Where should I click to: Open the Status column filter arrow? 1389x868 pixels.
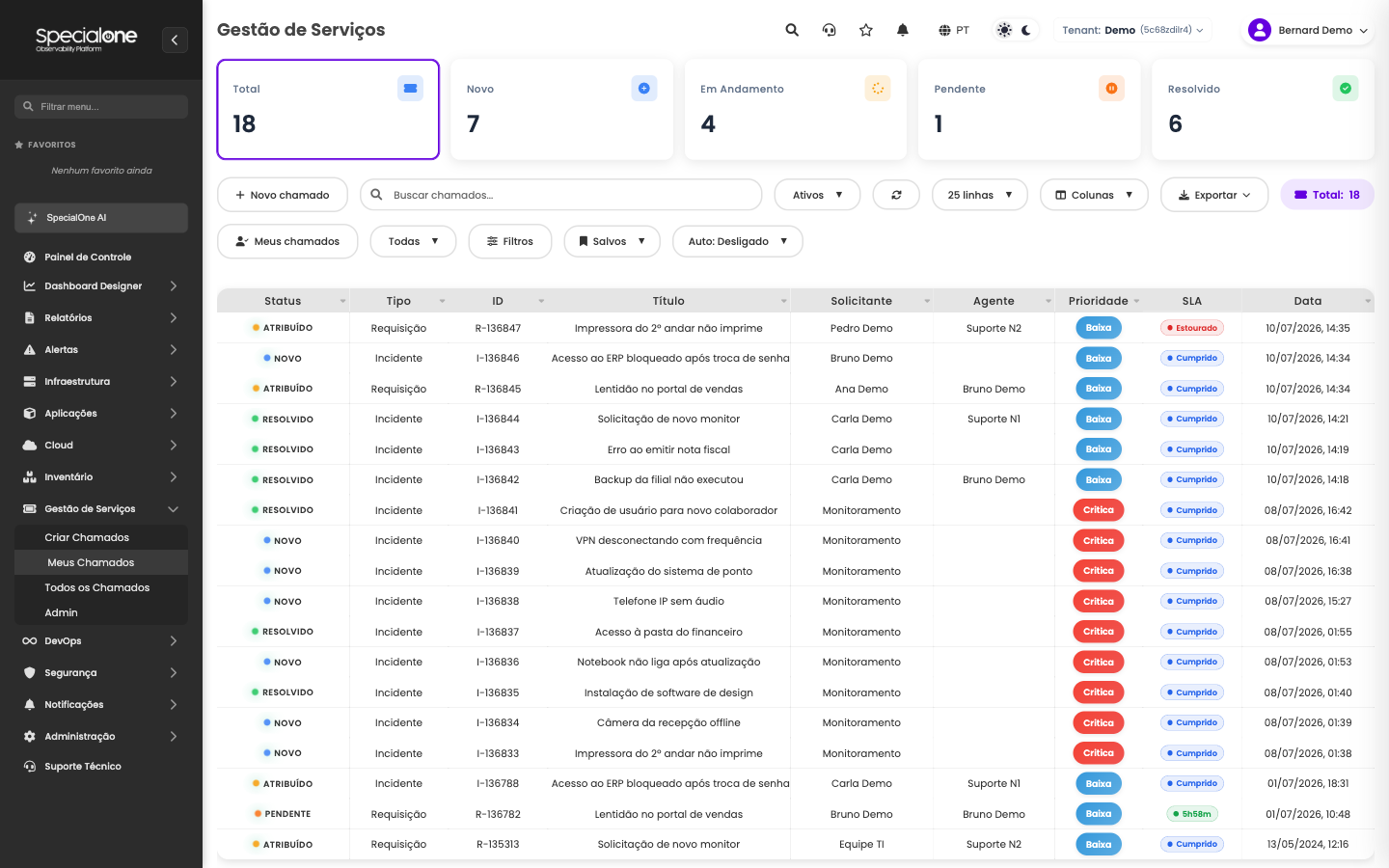[x=342, y=302]
